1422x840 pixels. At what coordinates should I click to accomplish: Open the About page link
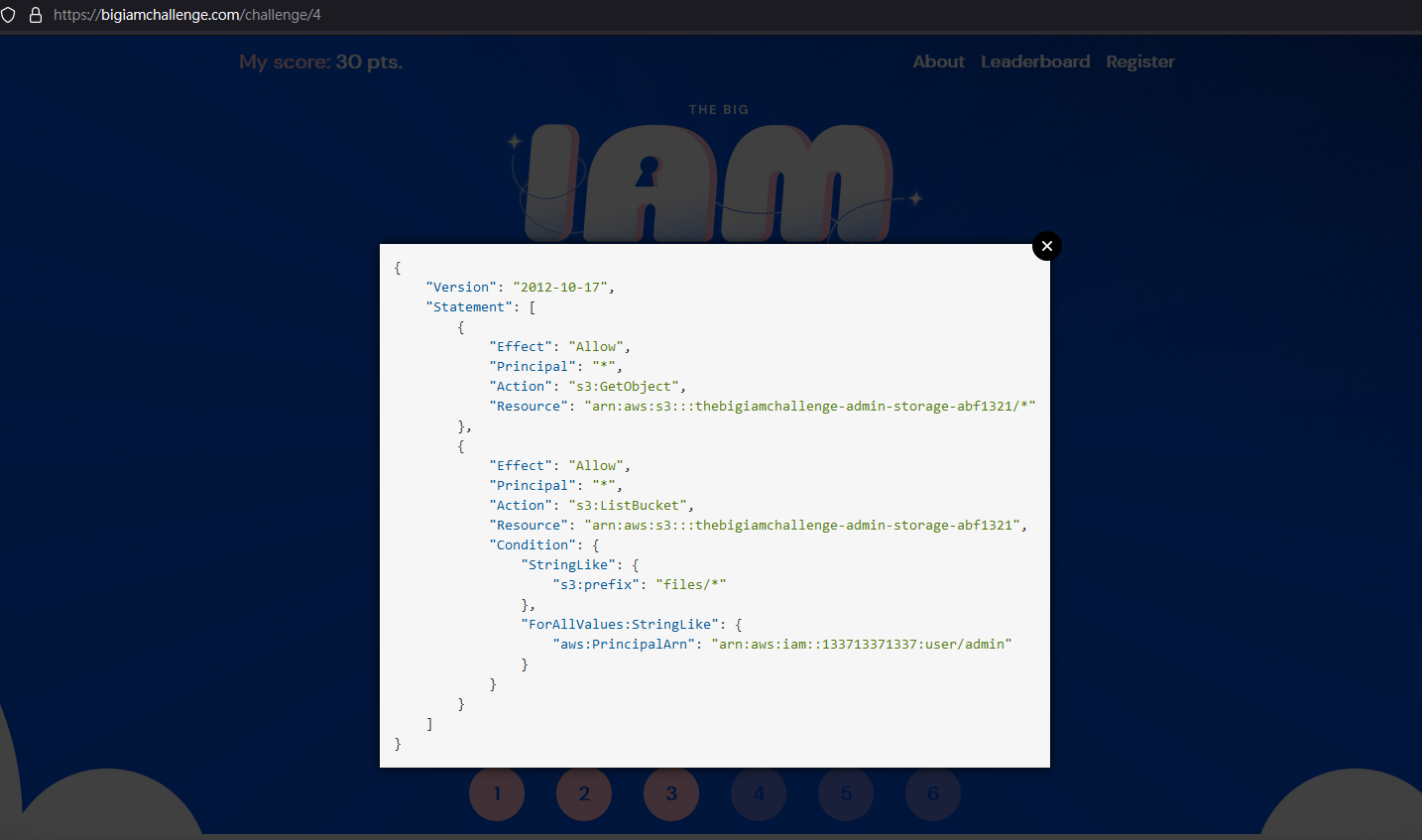point(938,61)
